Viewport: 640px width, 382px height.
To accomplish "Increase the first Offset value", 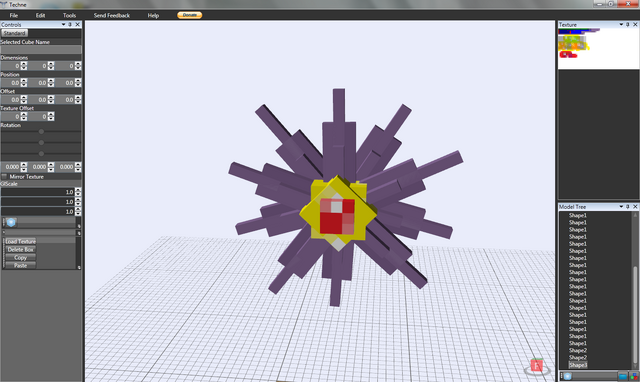I will [x=24, y=98].
